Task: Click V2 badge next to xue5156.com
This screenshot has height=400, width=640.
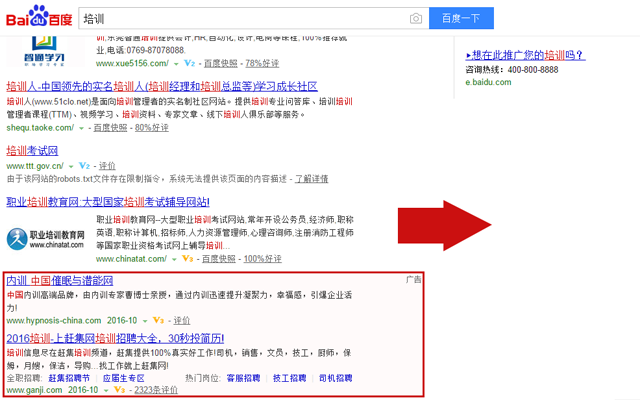Action: (189, 63)
